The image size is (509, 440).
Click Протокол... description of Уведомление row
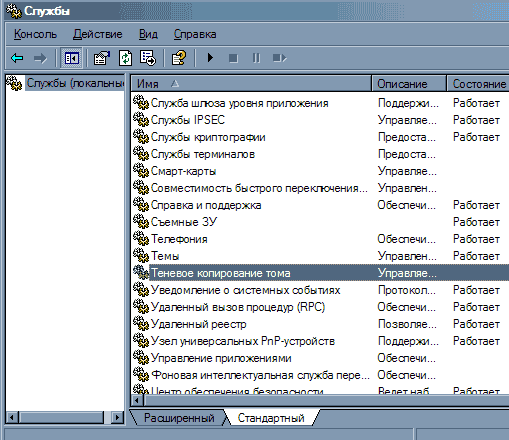coord(407,290)
